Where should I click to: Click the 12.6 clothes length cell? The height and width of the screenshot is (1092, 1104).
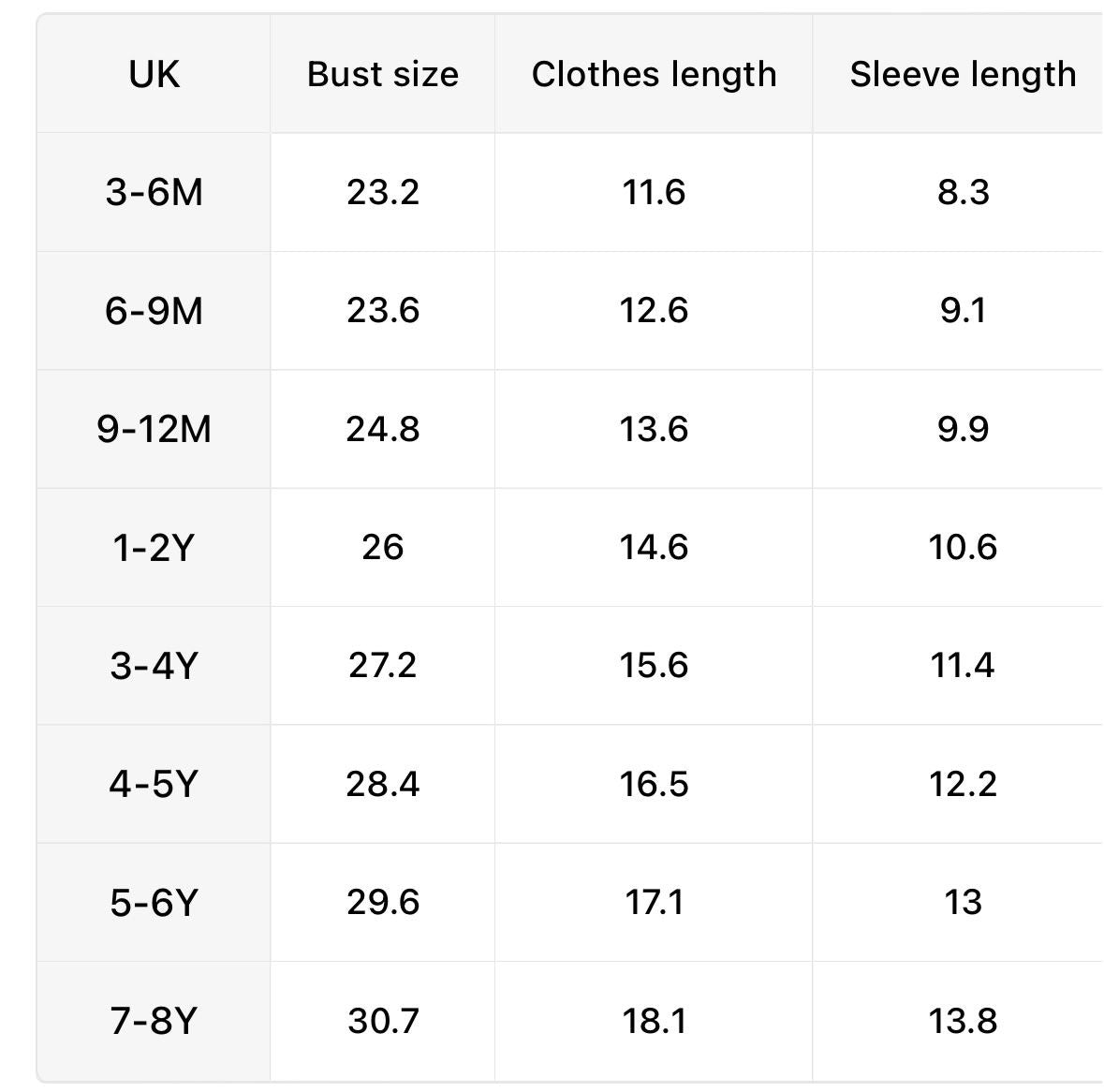coord(654,311)
